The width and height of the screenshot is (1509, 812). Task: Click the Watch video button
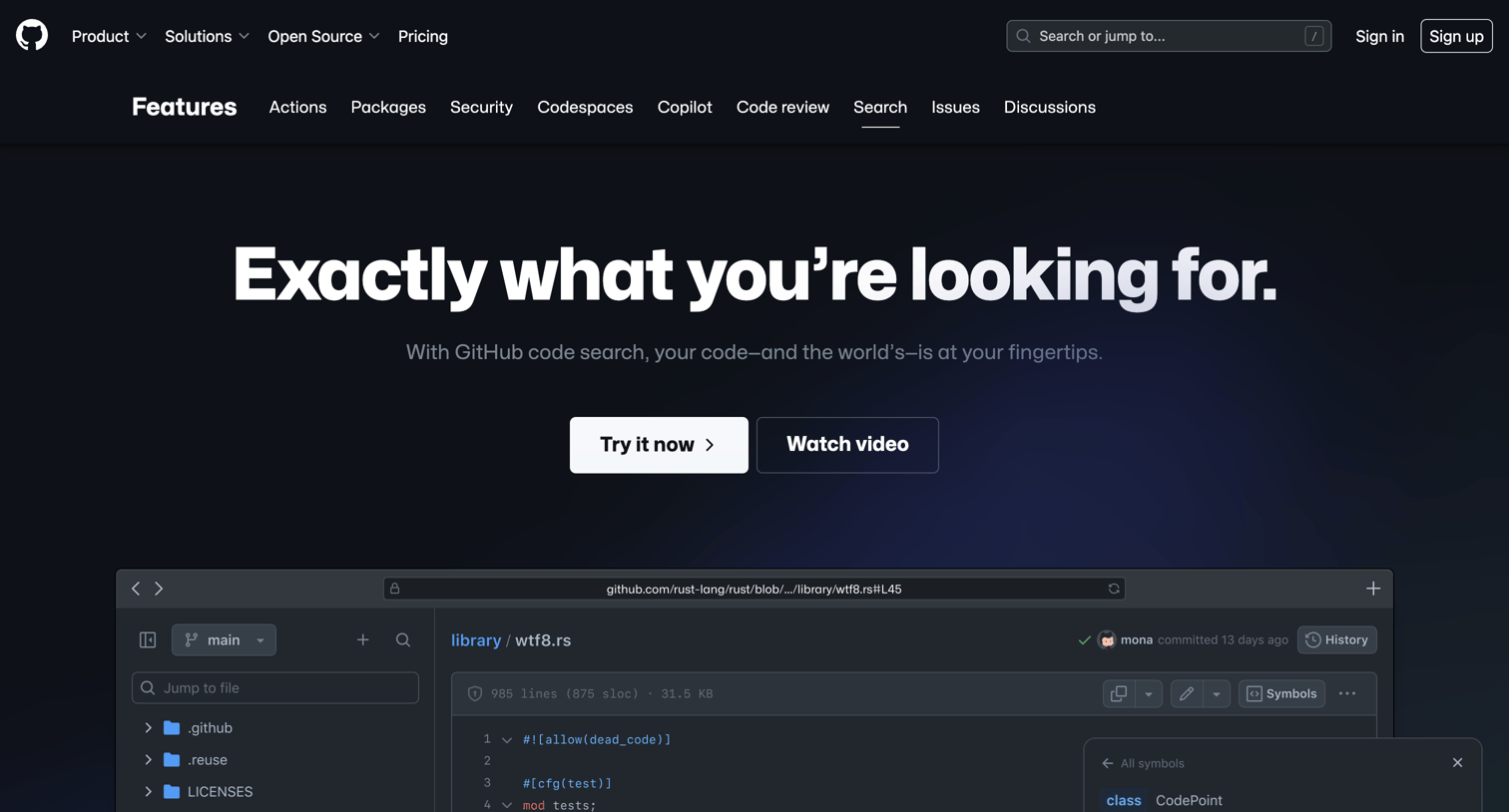847,445
